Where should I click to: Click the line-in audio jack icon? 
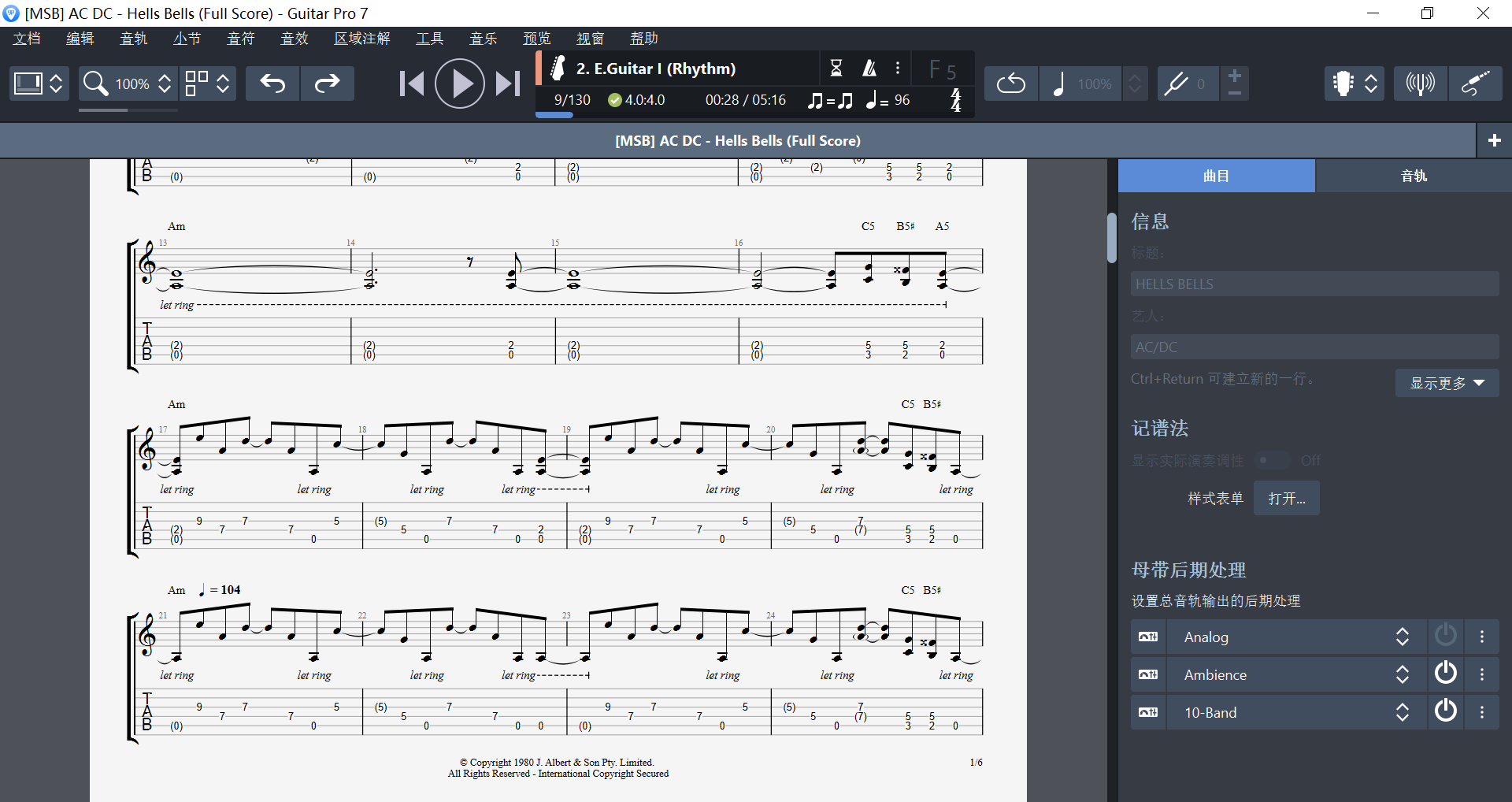1477,83
